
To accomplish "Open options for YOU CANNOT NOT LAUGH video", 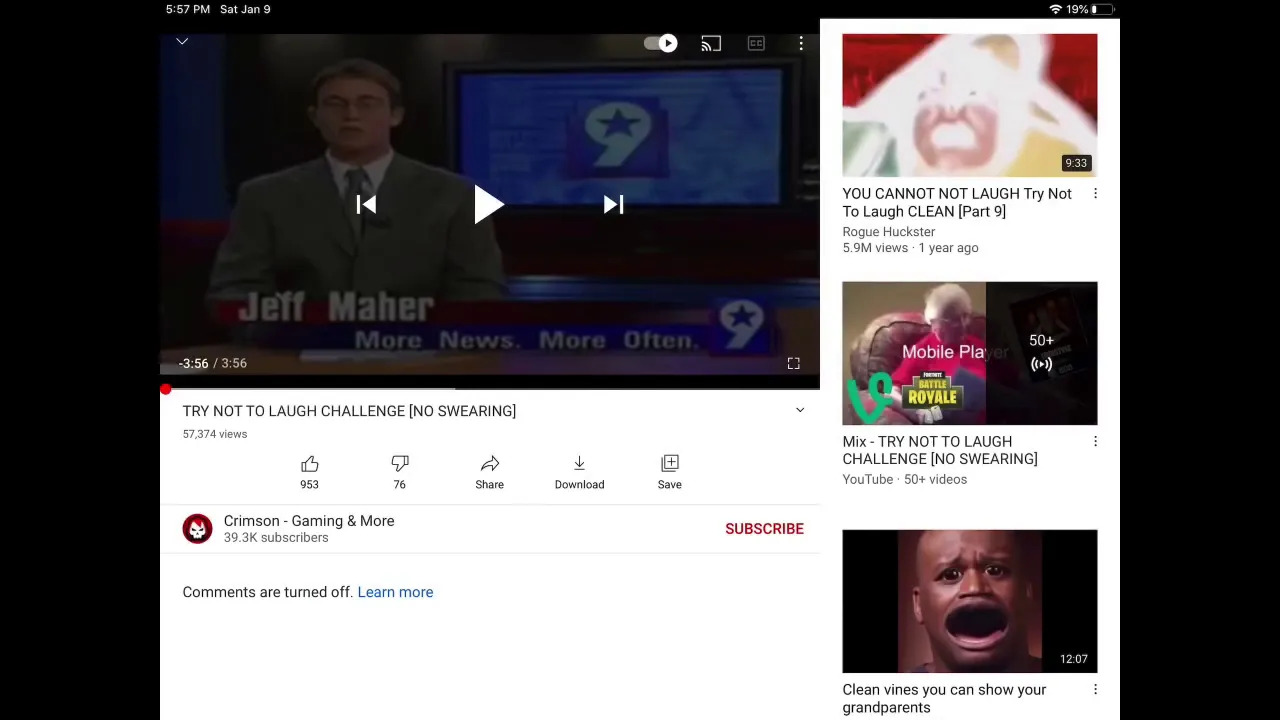I will (1095, 194).
